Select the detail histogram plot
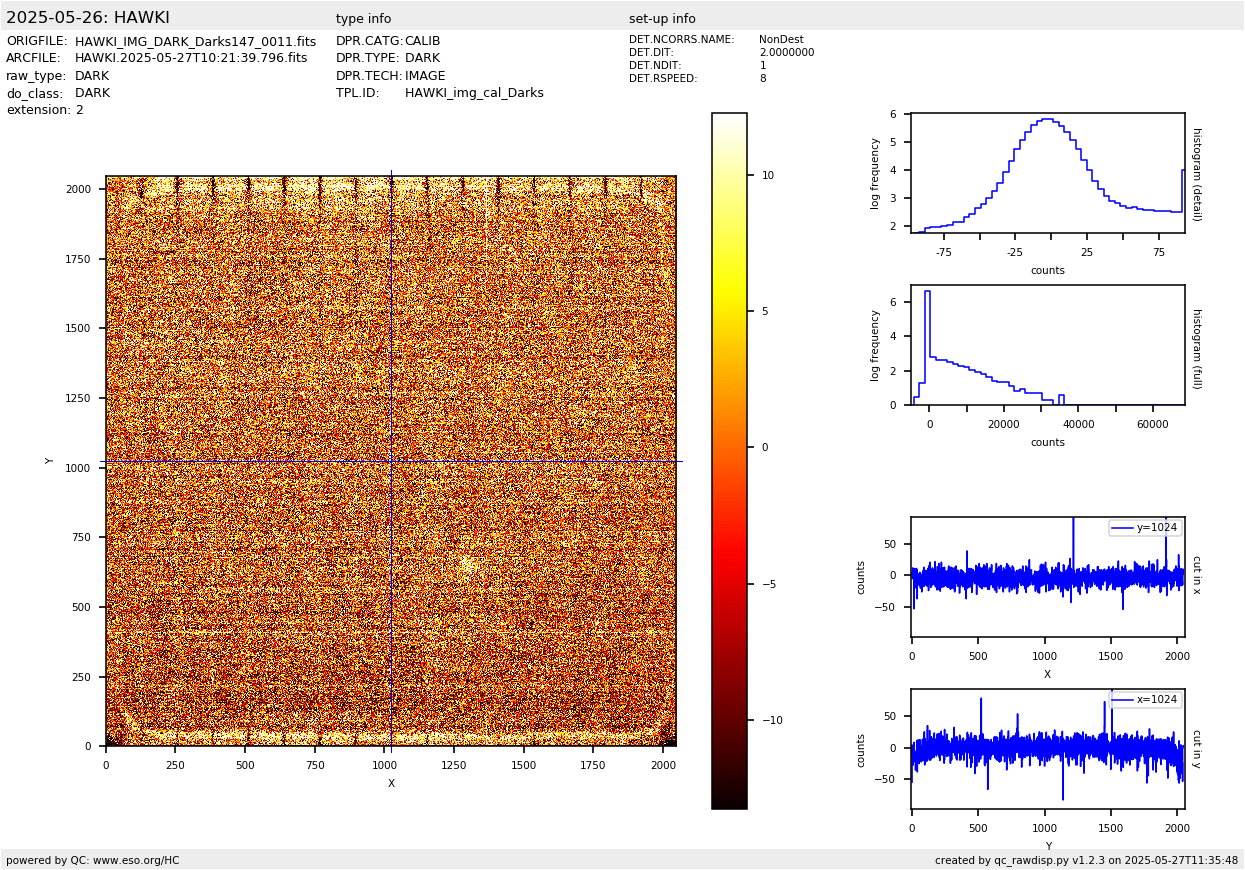Image resolution: width=1245 pixels, height=870 pixels. click(x=1047, y=173)
